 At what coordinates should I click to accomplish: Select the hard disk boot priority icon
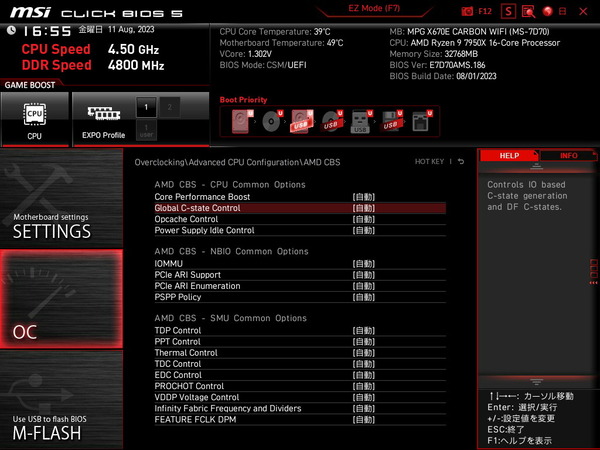click(242, 121)
